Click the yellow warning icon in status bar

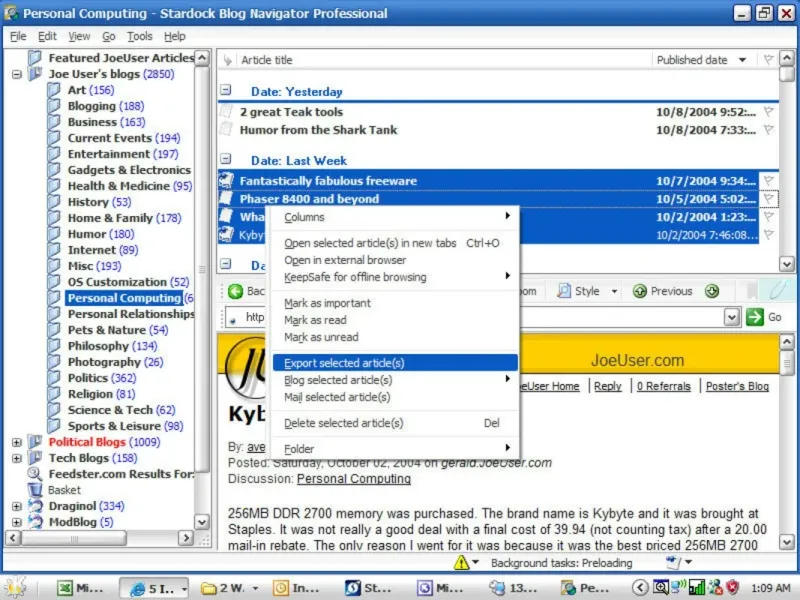(461, 562)
